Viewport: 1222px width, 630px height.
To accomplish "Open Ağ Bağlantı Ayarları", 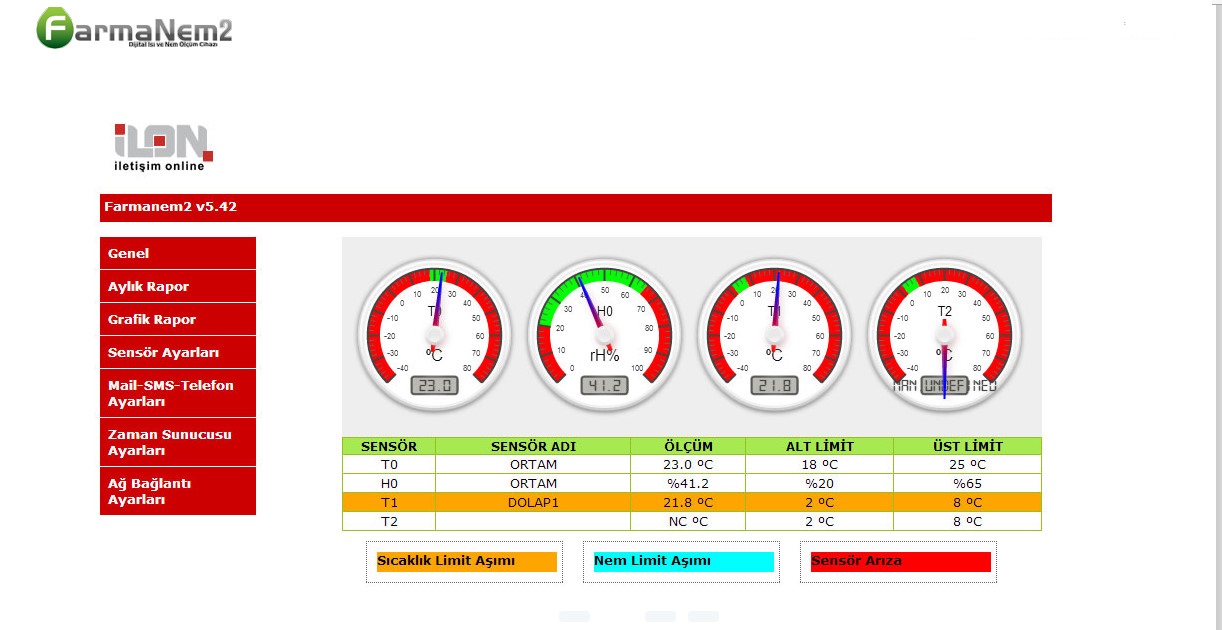I will click(178, 491).
